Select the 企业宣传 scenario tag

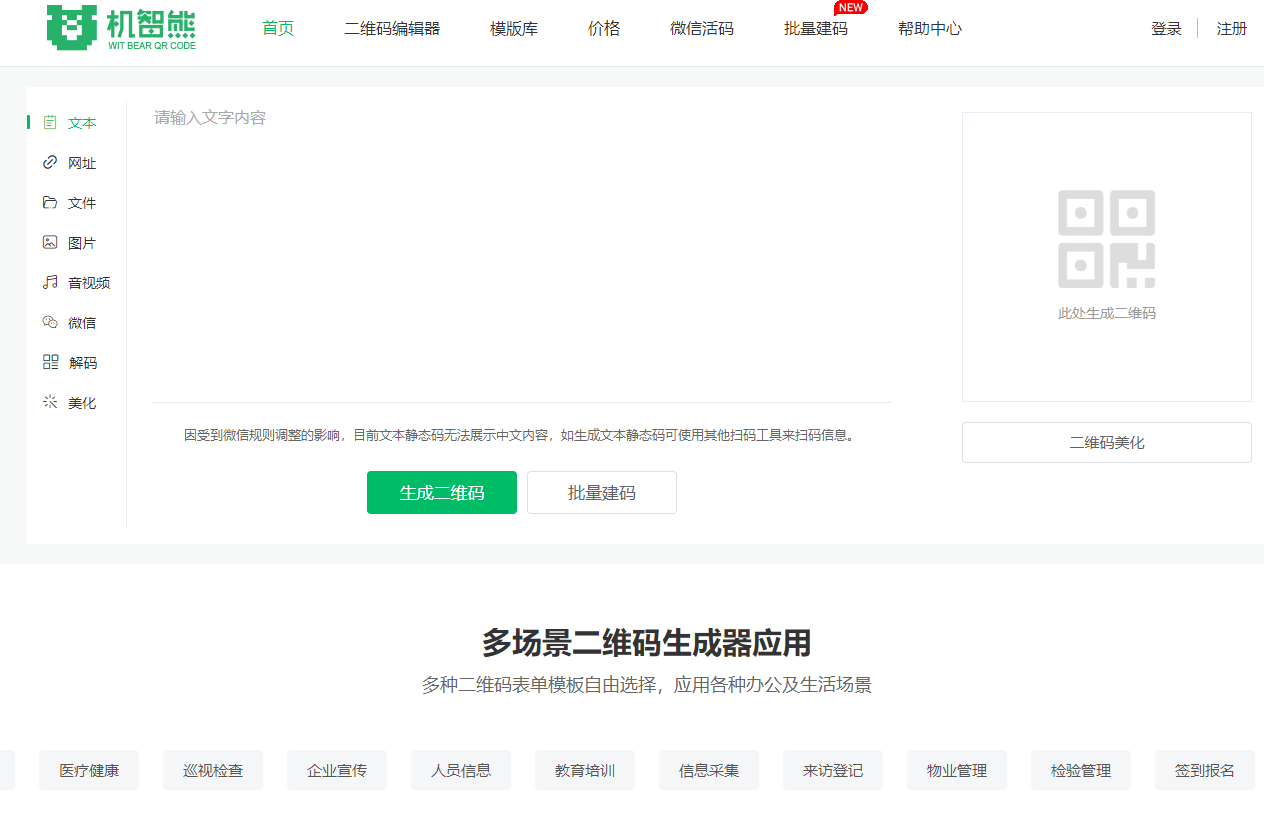tap(337, 770)
